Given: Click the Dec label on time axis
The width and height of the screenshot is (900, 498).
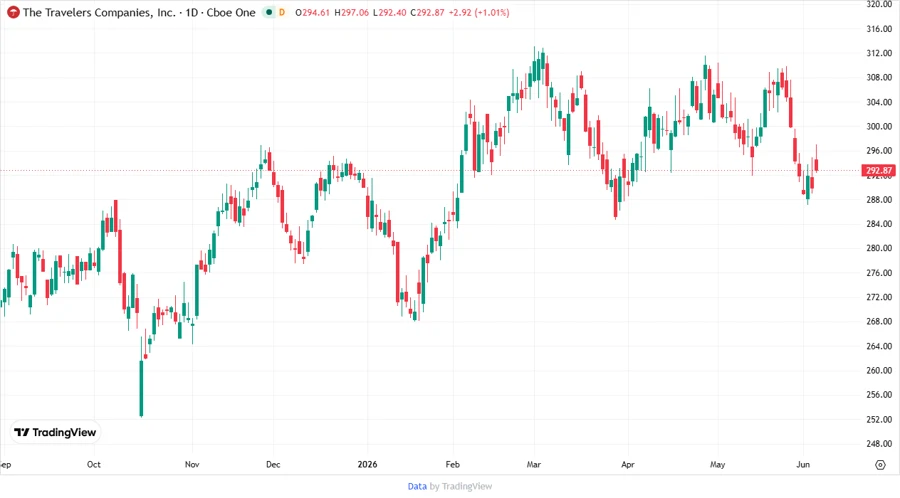Looking at the screenshot, I should 273,465.
